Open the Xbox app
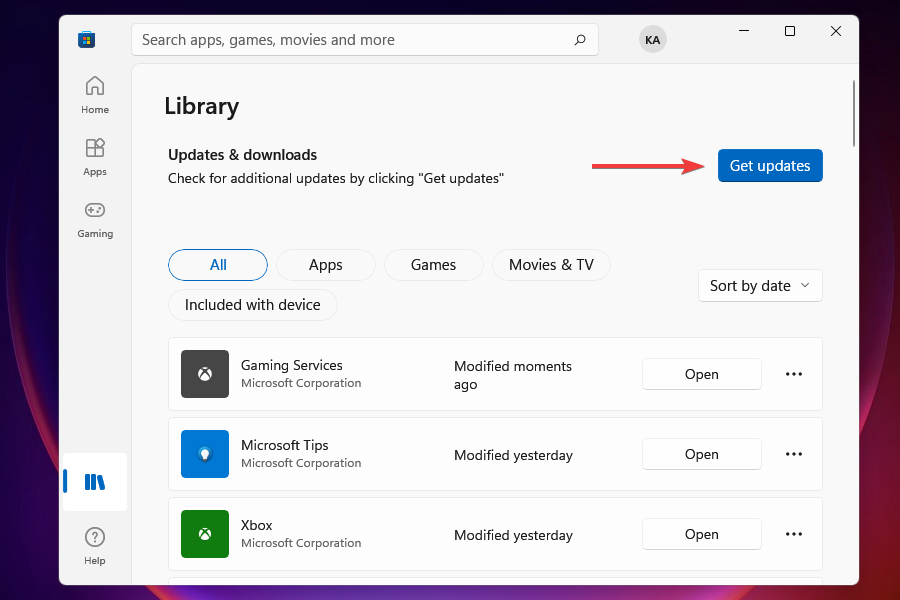Screen dimensions: 900x600 [x=701, y=534]
